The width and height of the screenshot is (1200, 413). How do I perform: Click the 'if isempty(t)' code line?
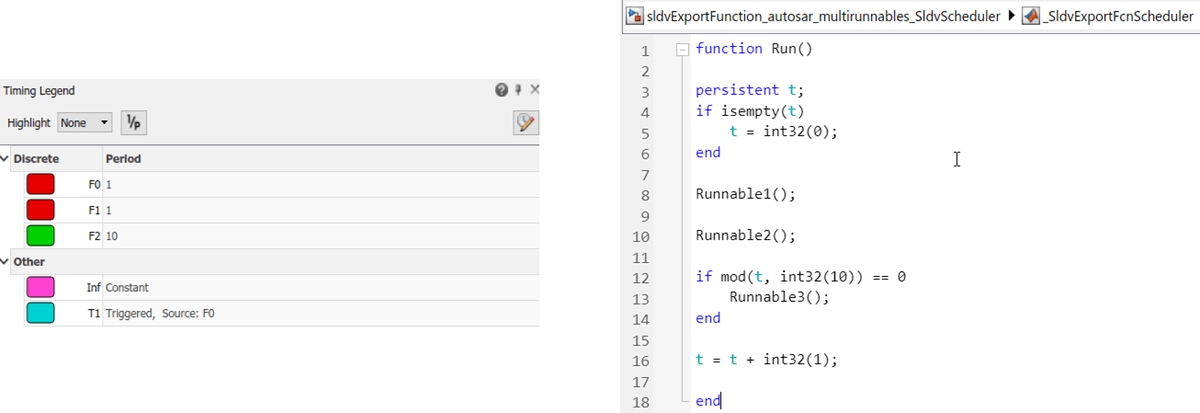(x=749, y=111)
